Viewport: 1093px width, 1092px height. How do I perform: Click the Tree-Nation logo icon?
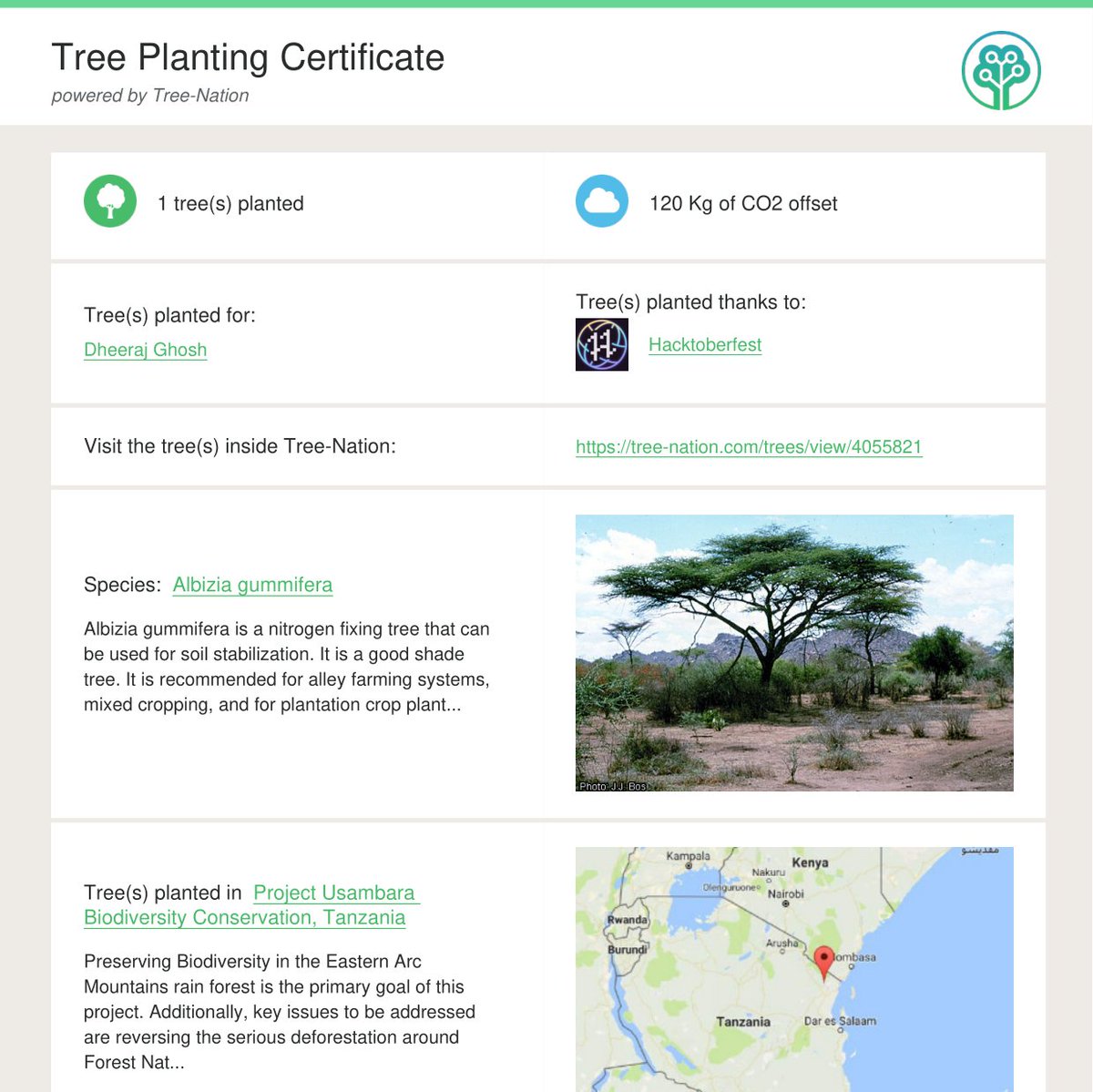1001,71
